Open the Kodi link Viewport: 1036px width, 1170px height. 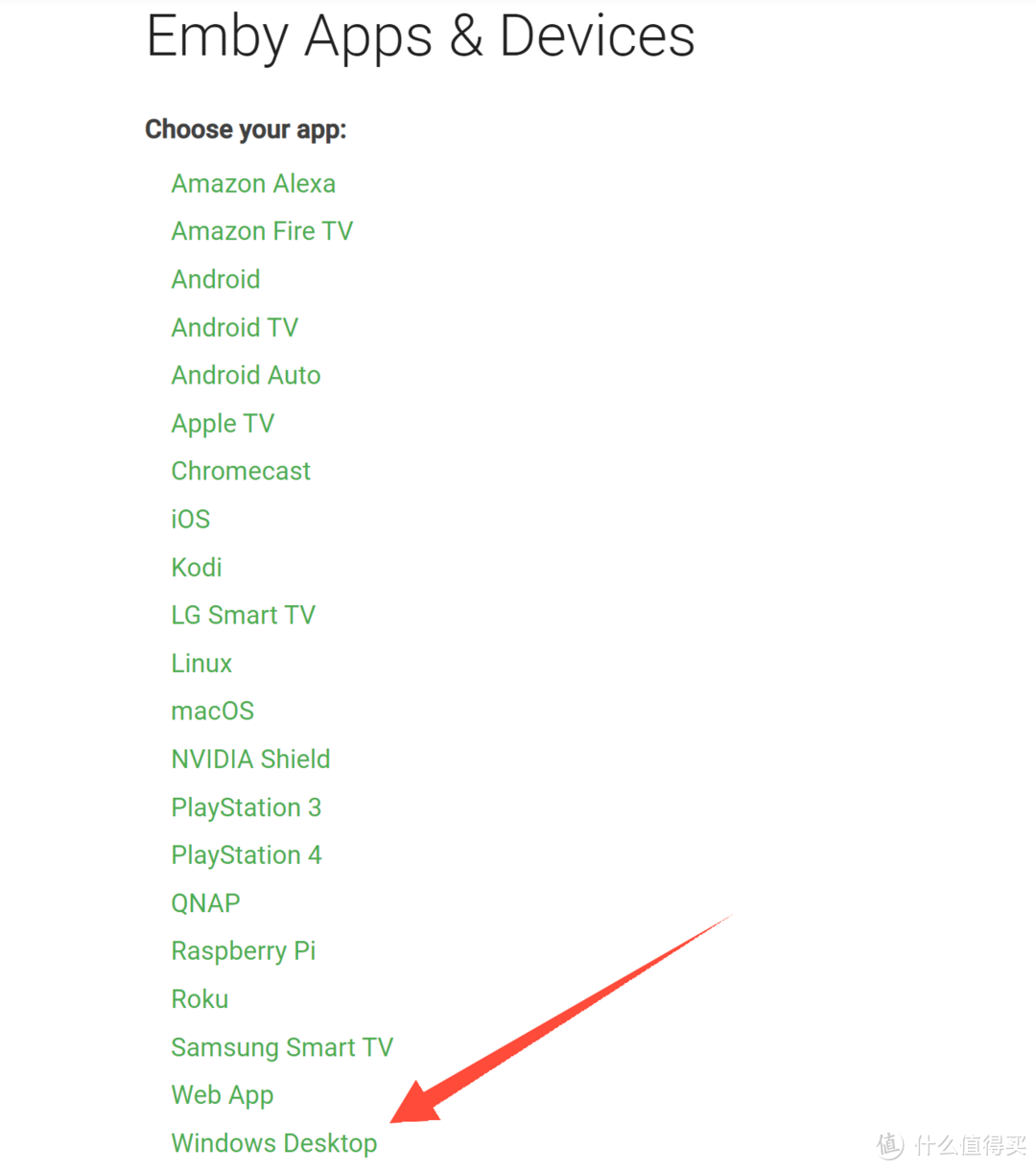[197, 567]
